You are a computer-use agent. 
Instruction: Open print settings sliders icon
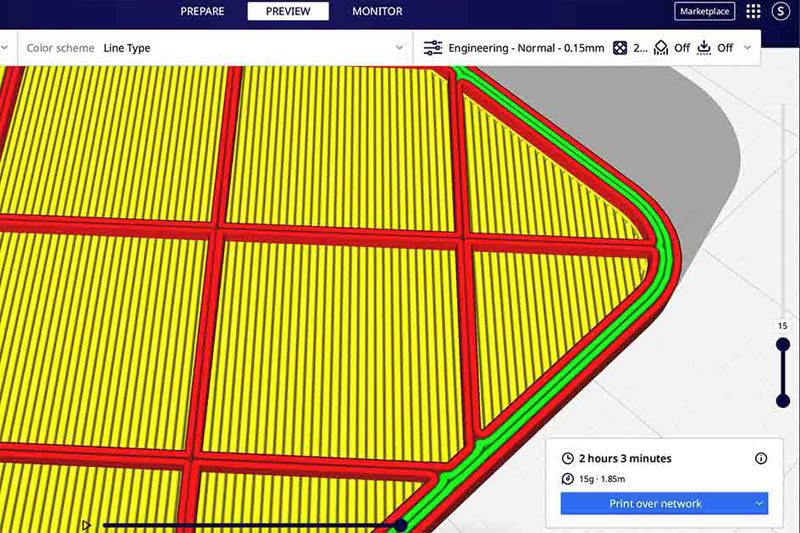(x=433, y=48)
